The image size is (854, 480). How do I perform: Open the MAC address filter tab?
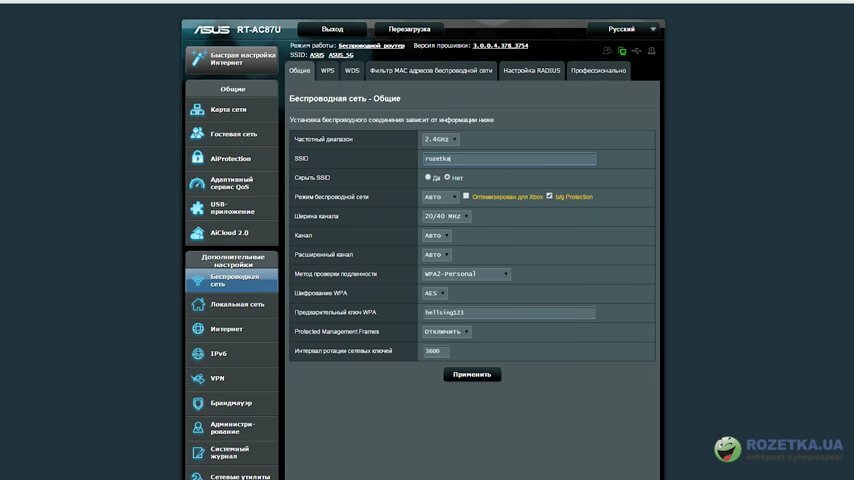[431, 71]
